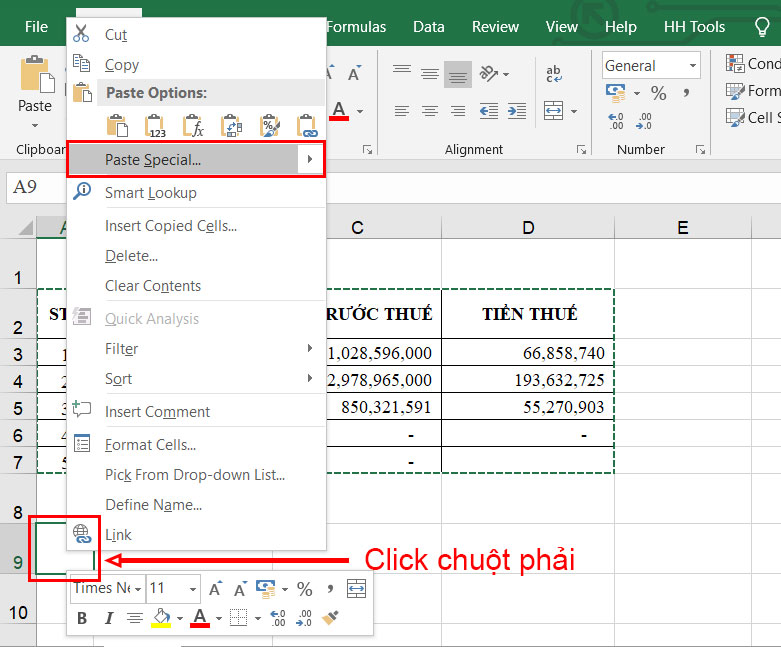Open the General number format dropdown
781x647 pixels.
pyautogui.click(x=693, y=66)
